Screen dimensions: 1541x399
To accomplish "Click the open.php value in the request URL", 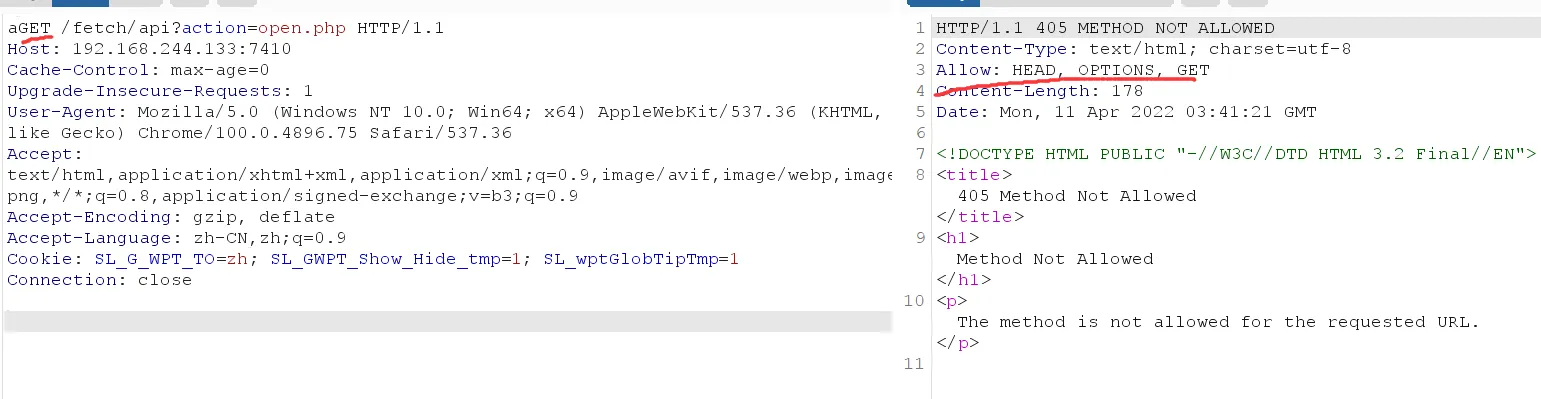I will [x=302, y=28].
